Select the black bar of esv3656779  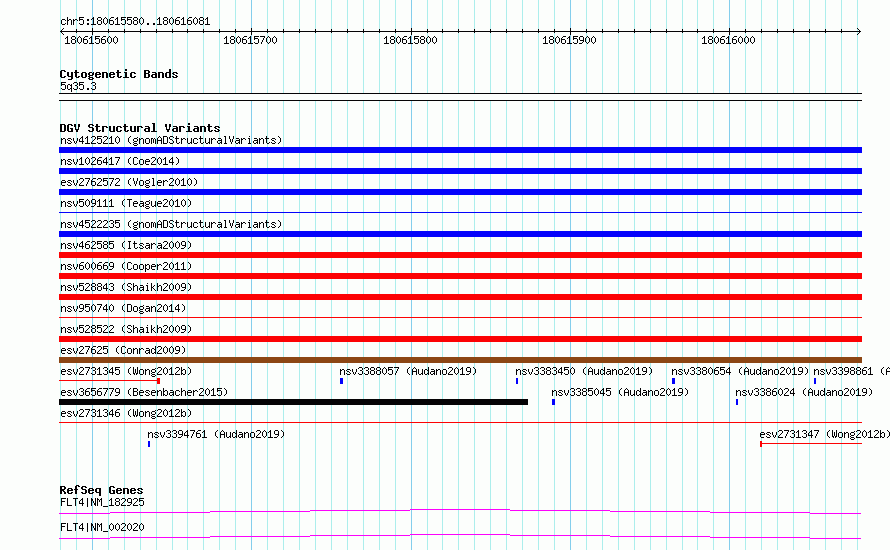coord(293,402)
